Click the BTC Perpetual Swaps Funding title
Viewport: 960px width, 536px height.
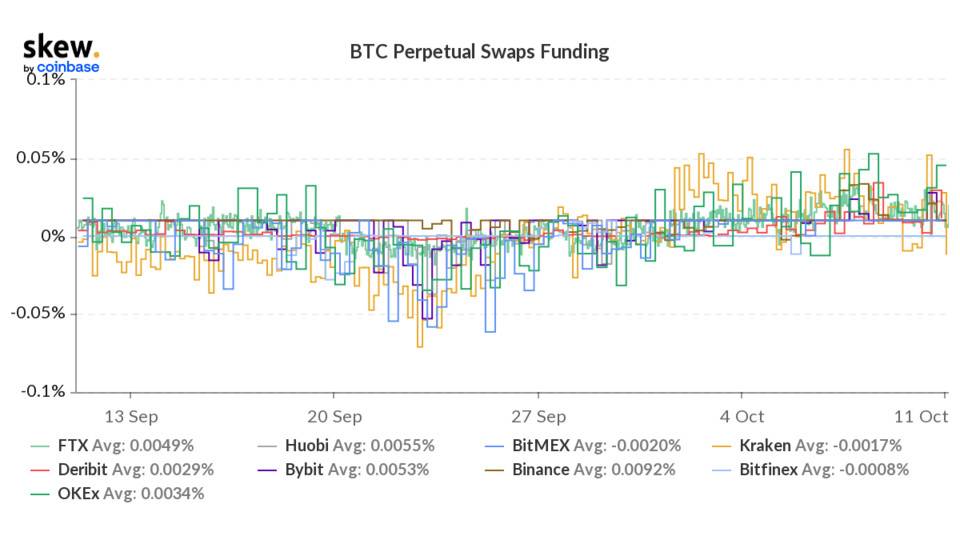479,51
